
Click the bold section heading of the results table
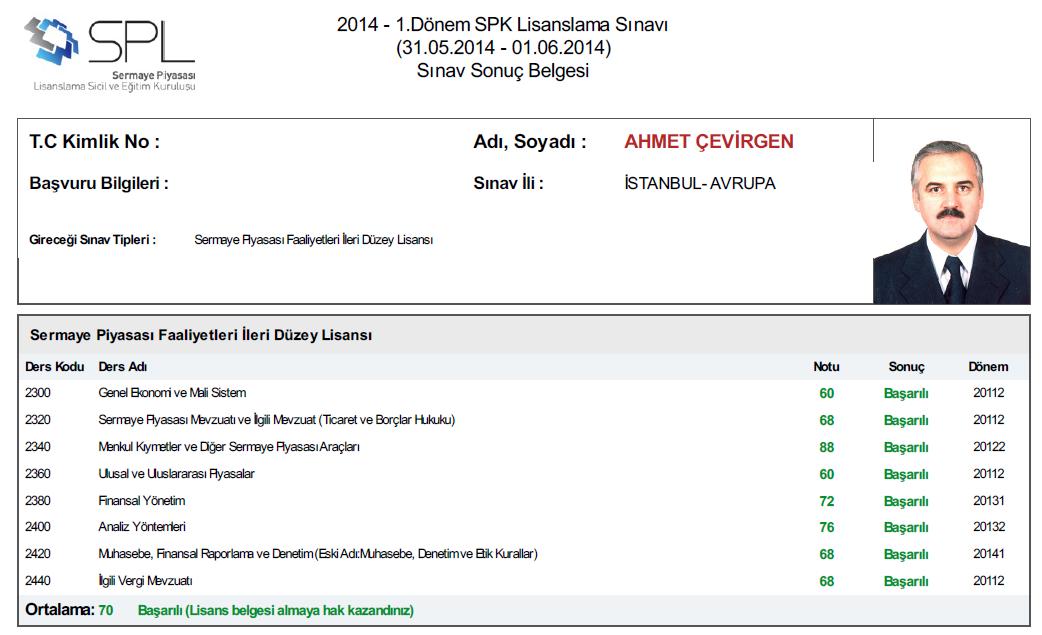click(201, 335)
